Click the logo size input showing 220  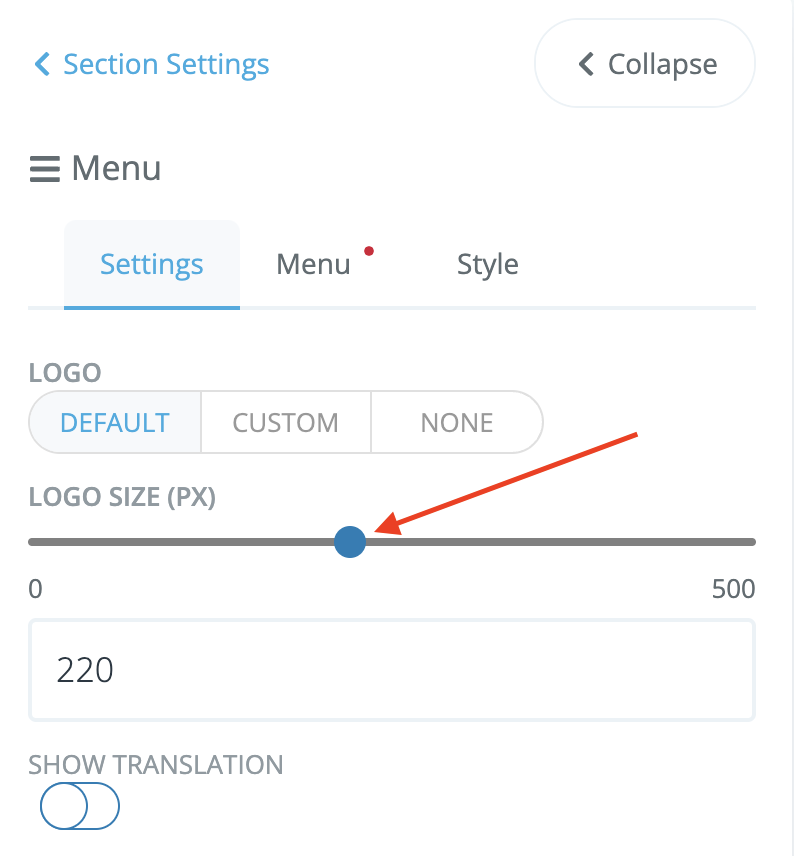point(391,670)
